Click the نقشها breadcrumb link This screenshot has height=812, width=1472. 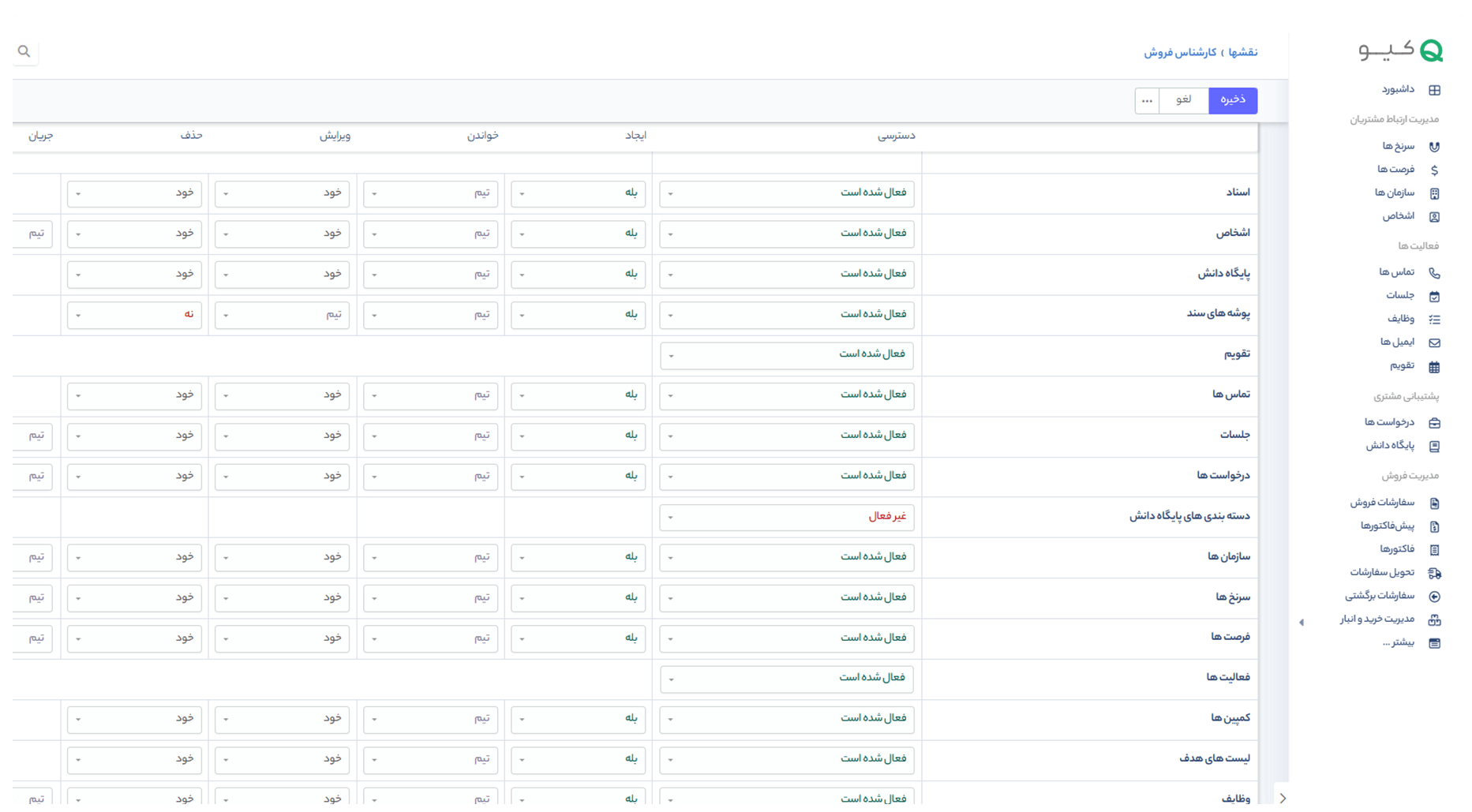coord(1243,52)
